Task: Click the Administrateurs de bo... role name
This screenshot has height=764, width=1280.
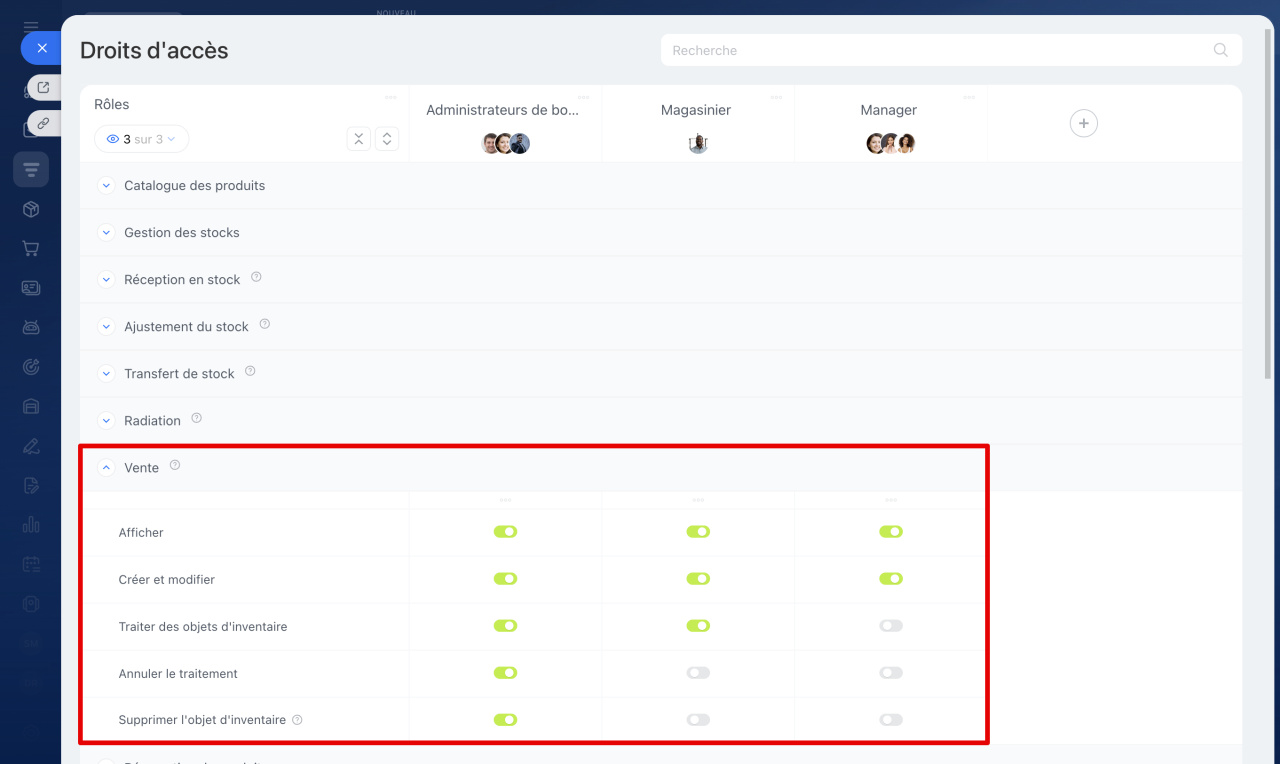Action: tap(502, 110)
